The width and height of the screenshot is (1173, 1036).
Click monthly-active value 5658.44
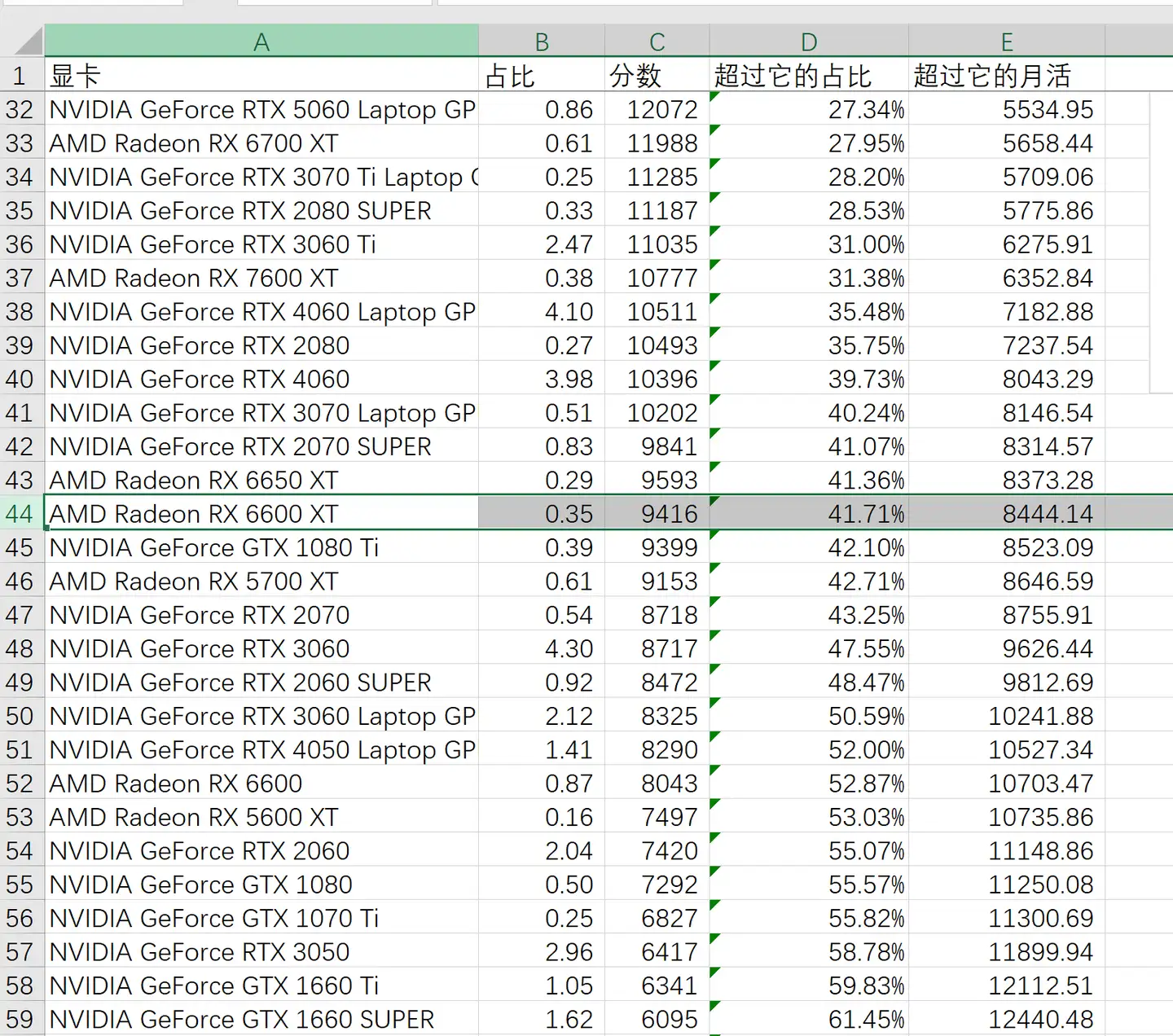1007,143
